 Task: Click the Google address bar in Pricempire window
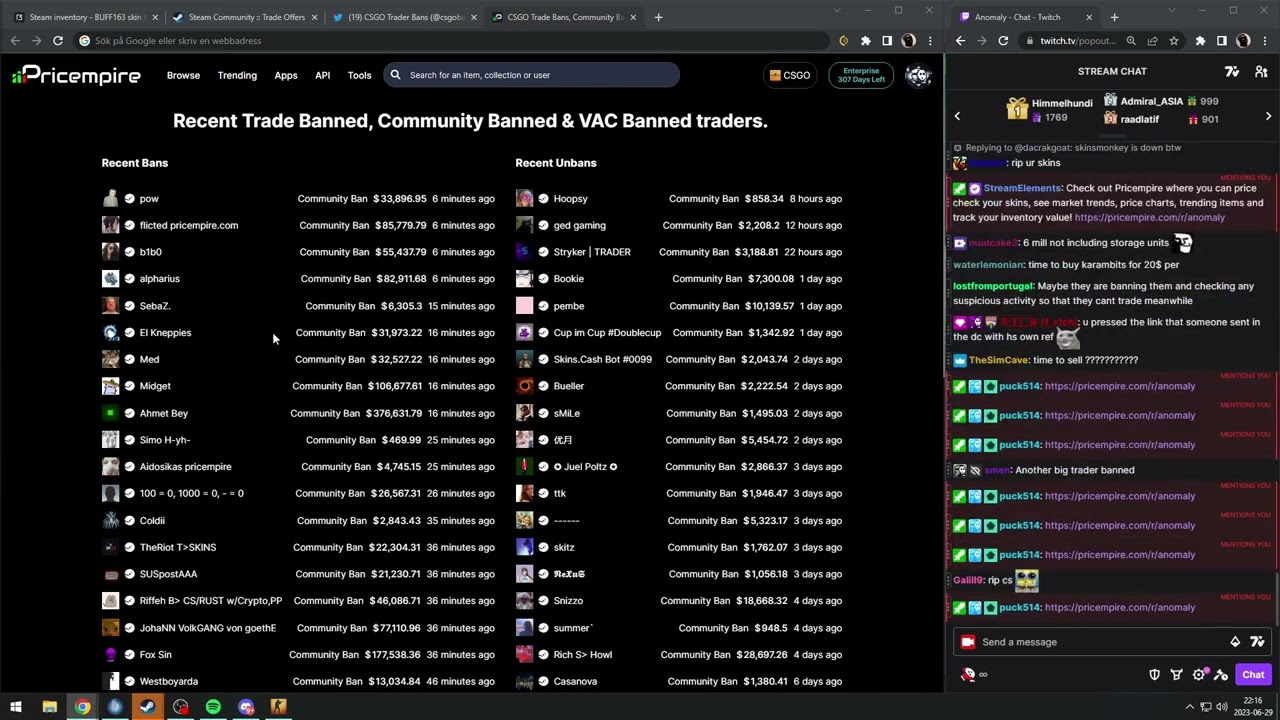coord(450,41)
